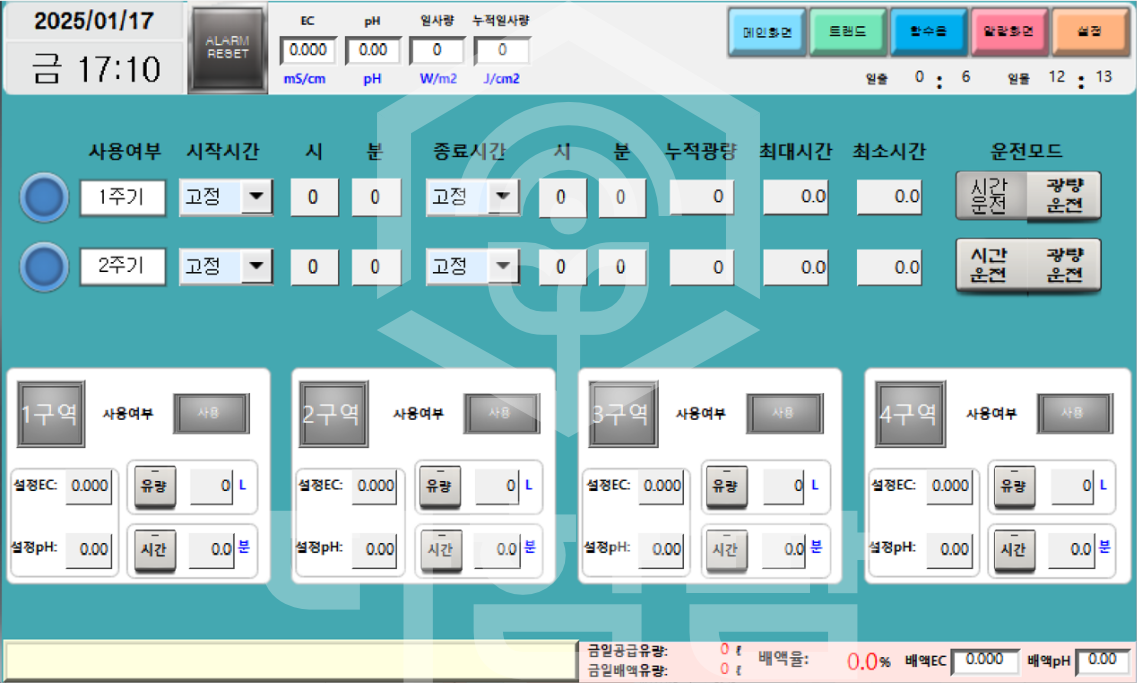Toggle 사용 button in 1구역 panel
Screen dimensions: 1137x683
[x=211, y=413]
